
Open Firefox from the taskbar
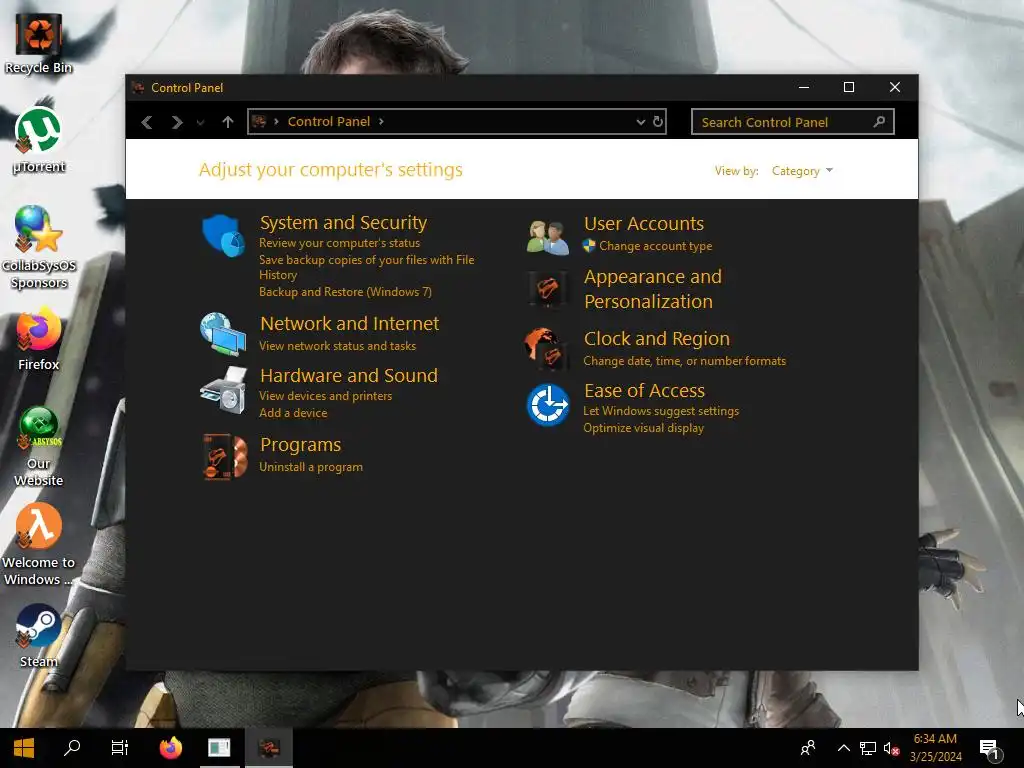click(x=170, y=748)
